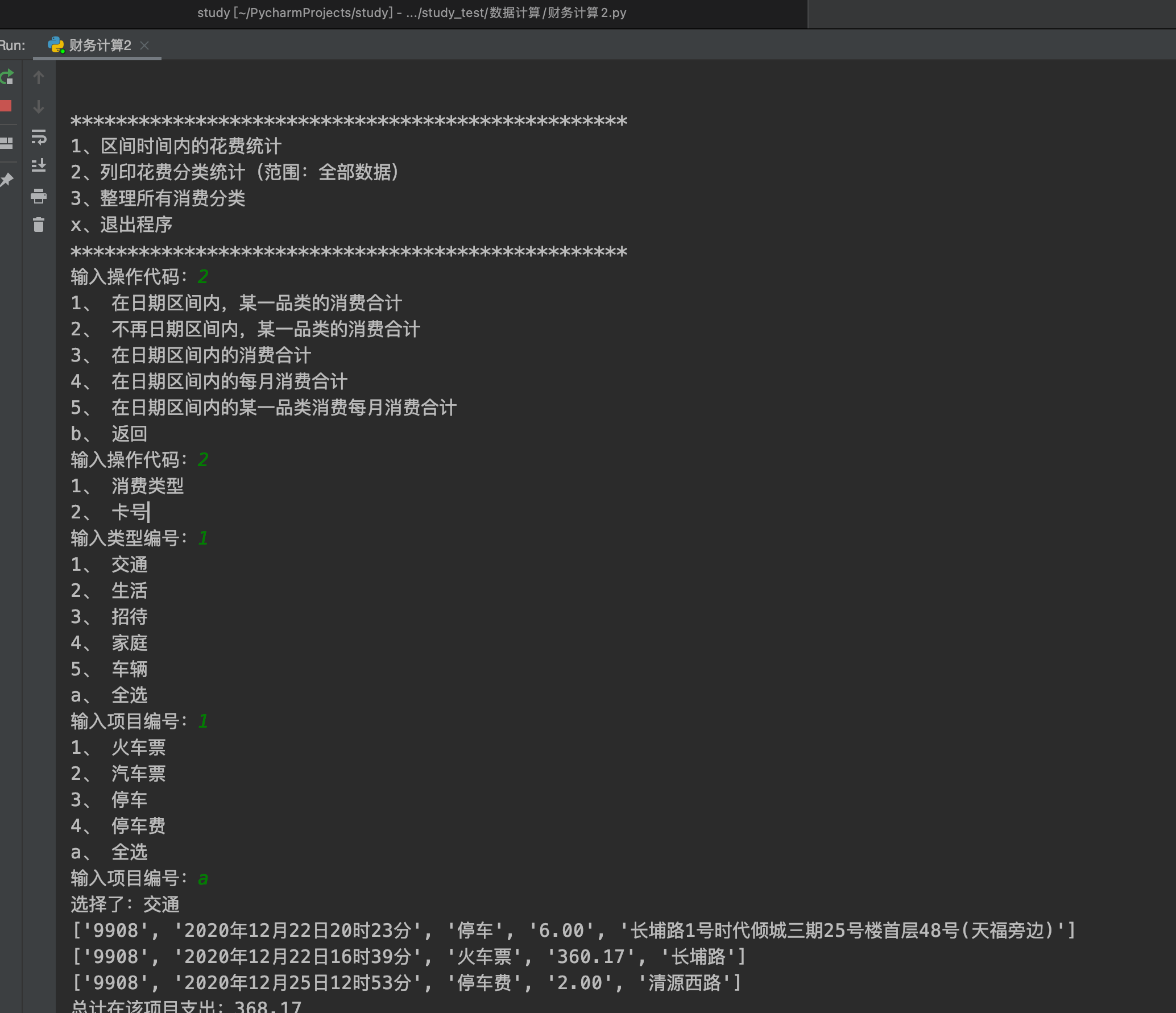This screenshot has height=1013, width=1176.
Task: Click '输入项目编号：1' prompt line
Action: 139,721
